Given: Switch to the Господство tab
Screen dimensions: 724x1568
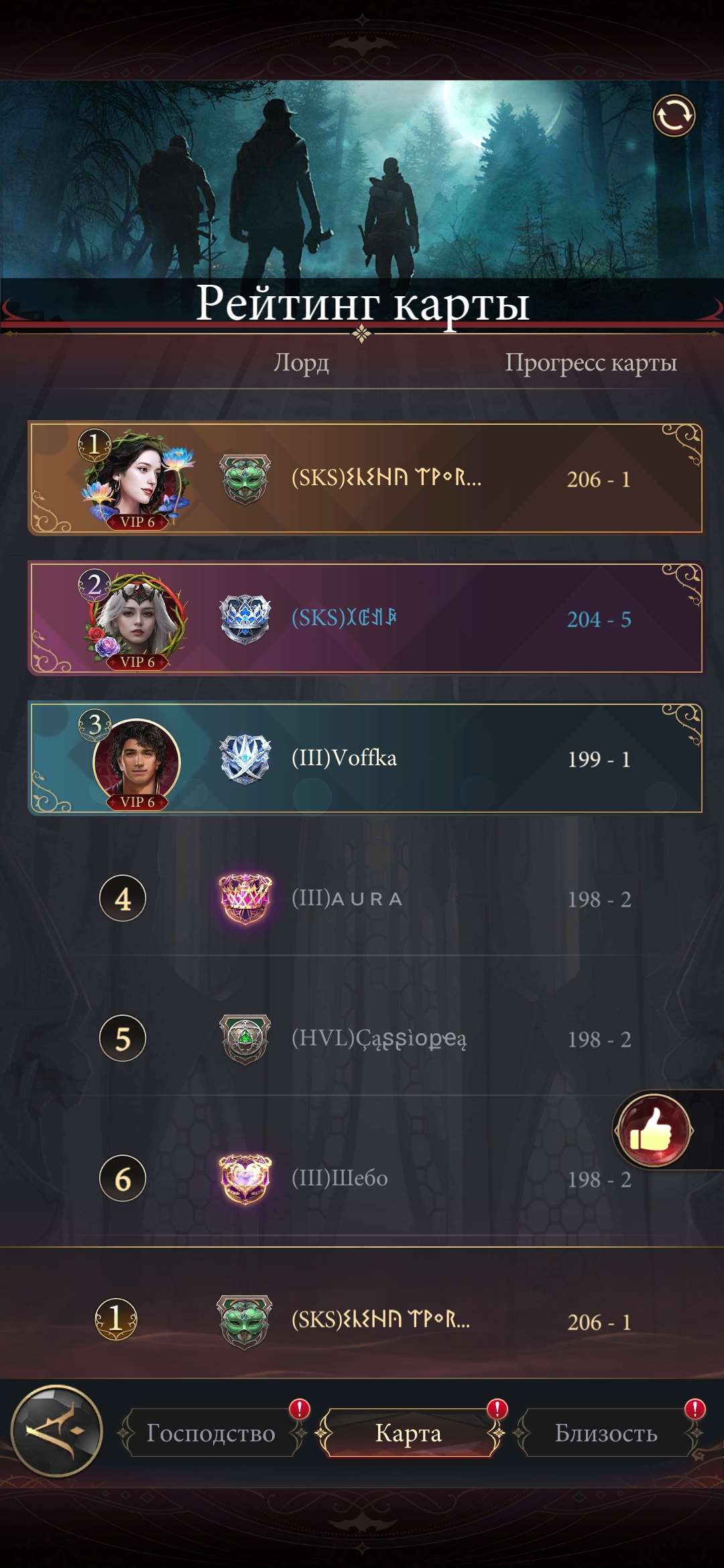Looking at the screenshot, I should pos(211,1433).
